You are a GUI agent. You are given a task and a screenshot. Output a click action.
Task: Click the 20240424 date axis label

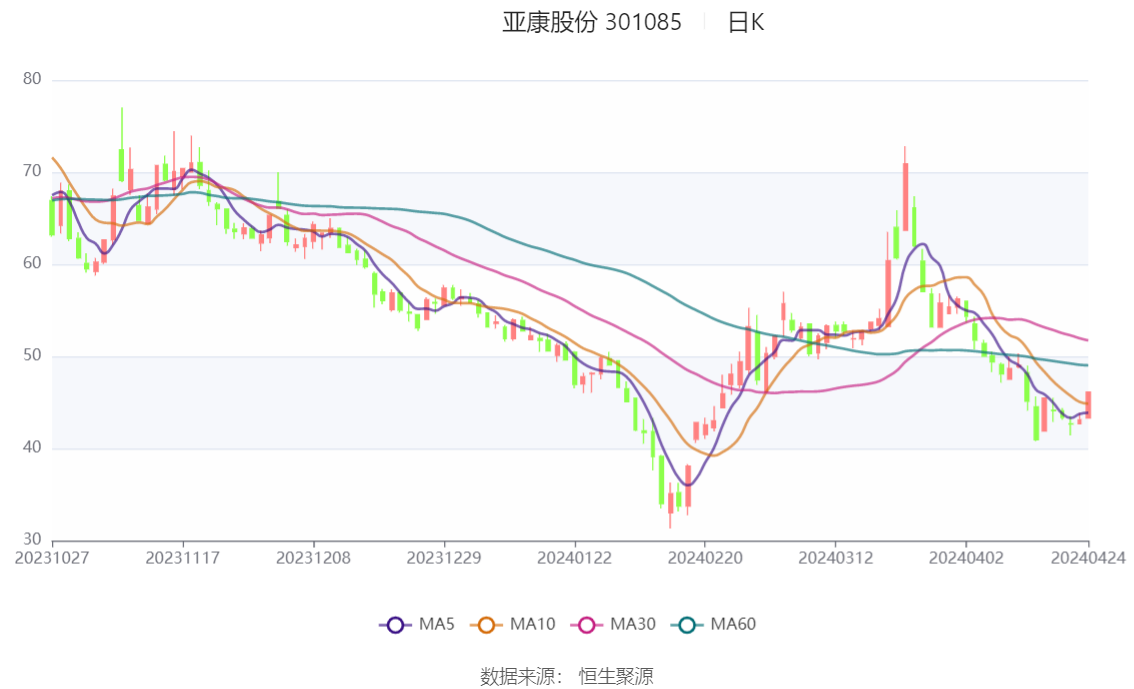pos(1088,557)
